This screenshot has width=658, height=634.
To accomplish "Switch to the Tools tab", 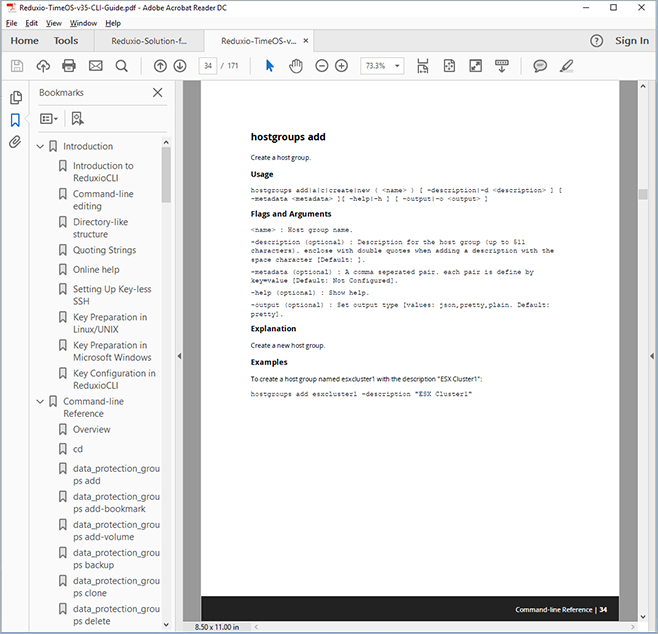I will pyautogui.click(x=66, y=41).
